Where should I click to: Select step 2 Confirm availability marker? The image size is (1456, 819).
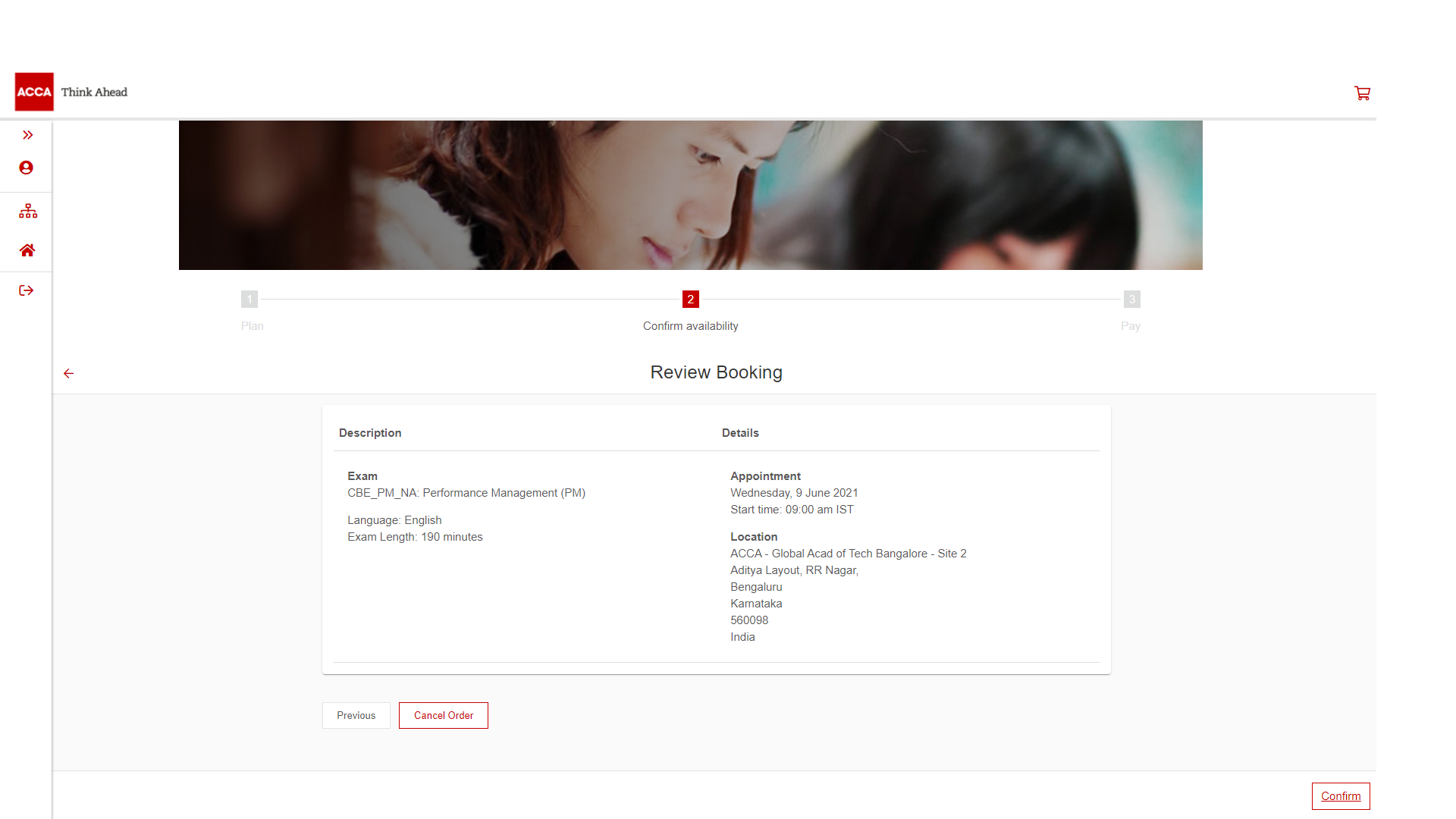point(690,299)
